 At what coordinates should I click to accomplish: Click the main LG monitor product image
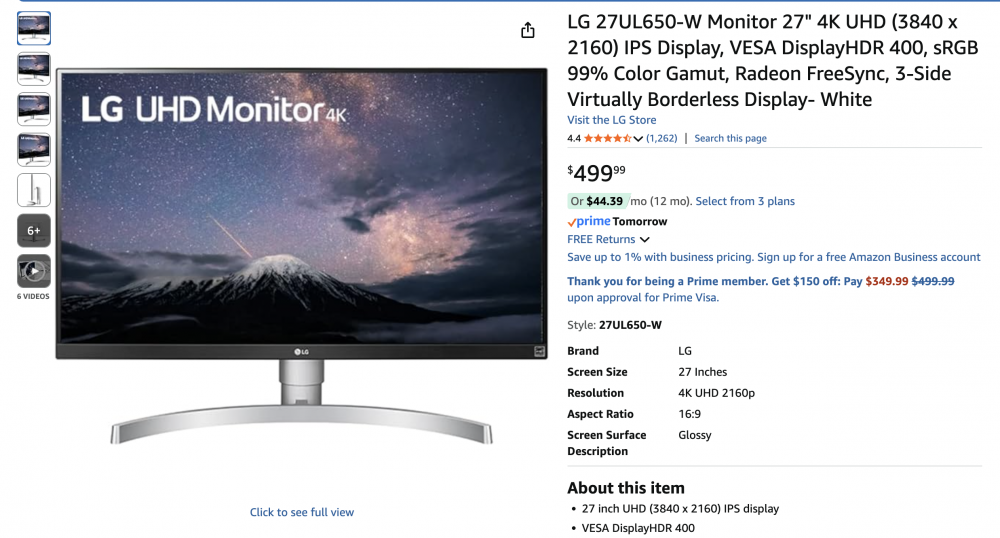tap(302, 255)
